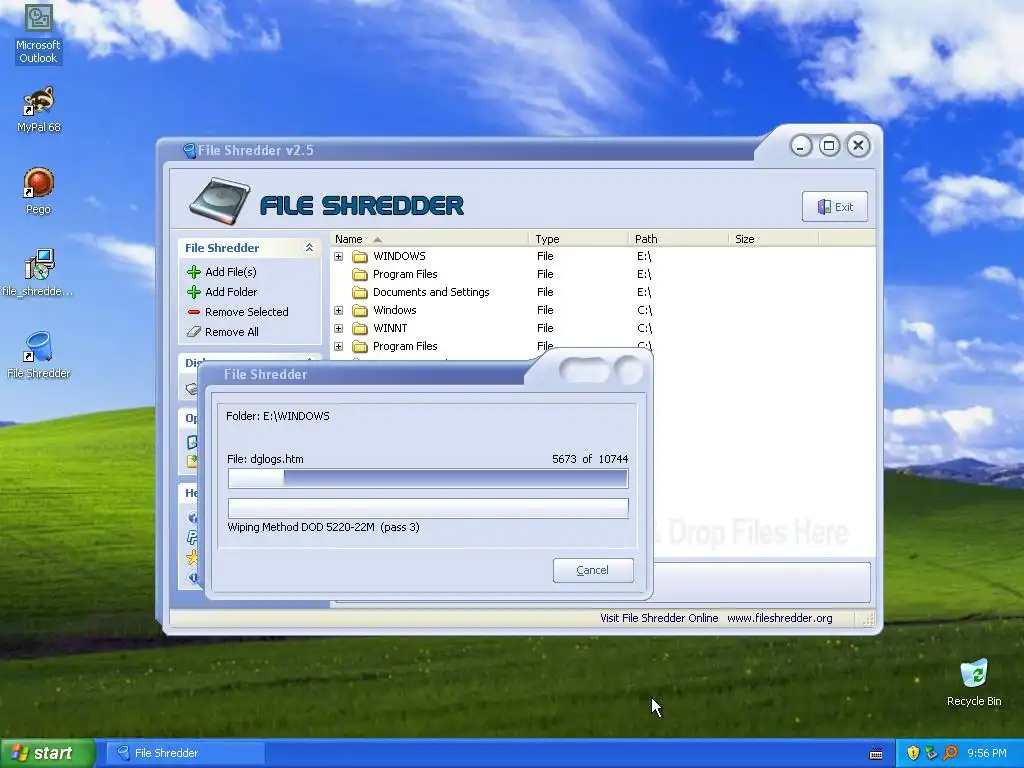Choose Remove All in sidebar
Screen dimensions: 1024x768
coord(232,332)
